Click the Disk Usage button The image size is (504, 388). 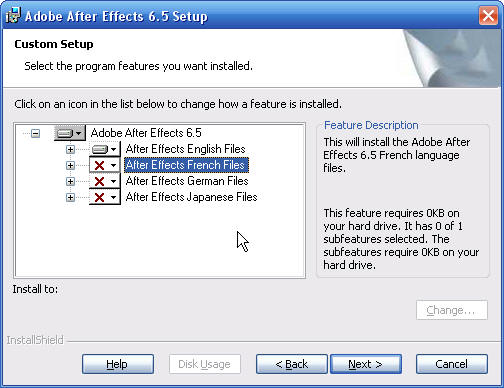[x=205, y=364]
